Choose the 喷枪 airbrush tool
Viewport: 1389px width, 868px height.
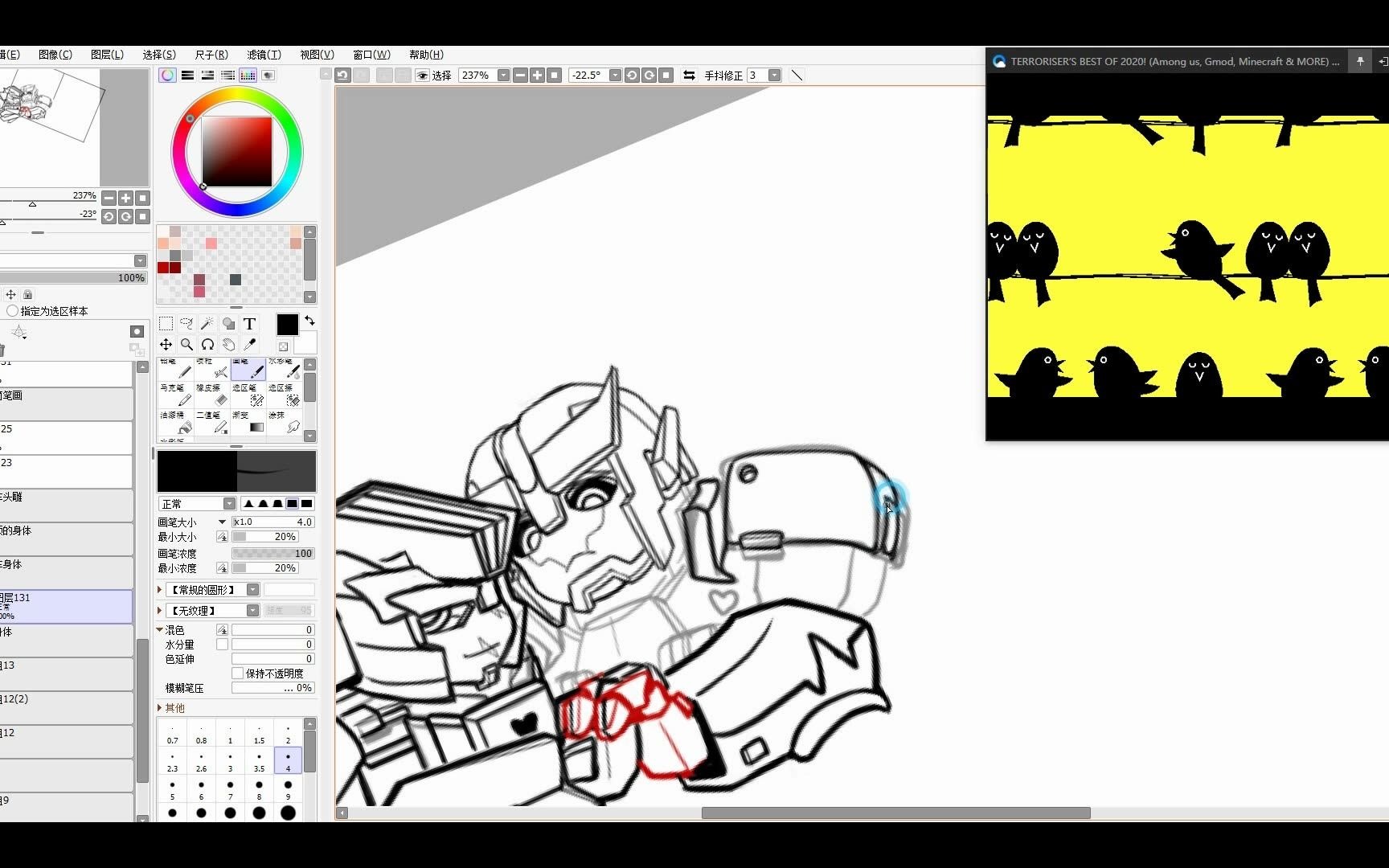pos(212,368)
